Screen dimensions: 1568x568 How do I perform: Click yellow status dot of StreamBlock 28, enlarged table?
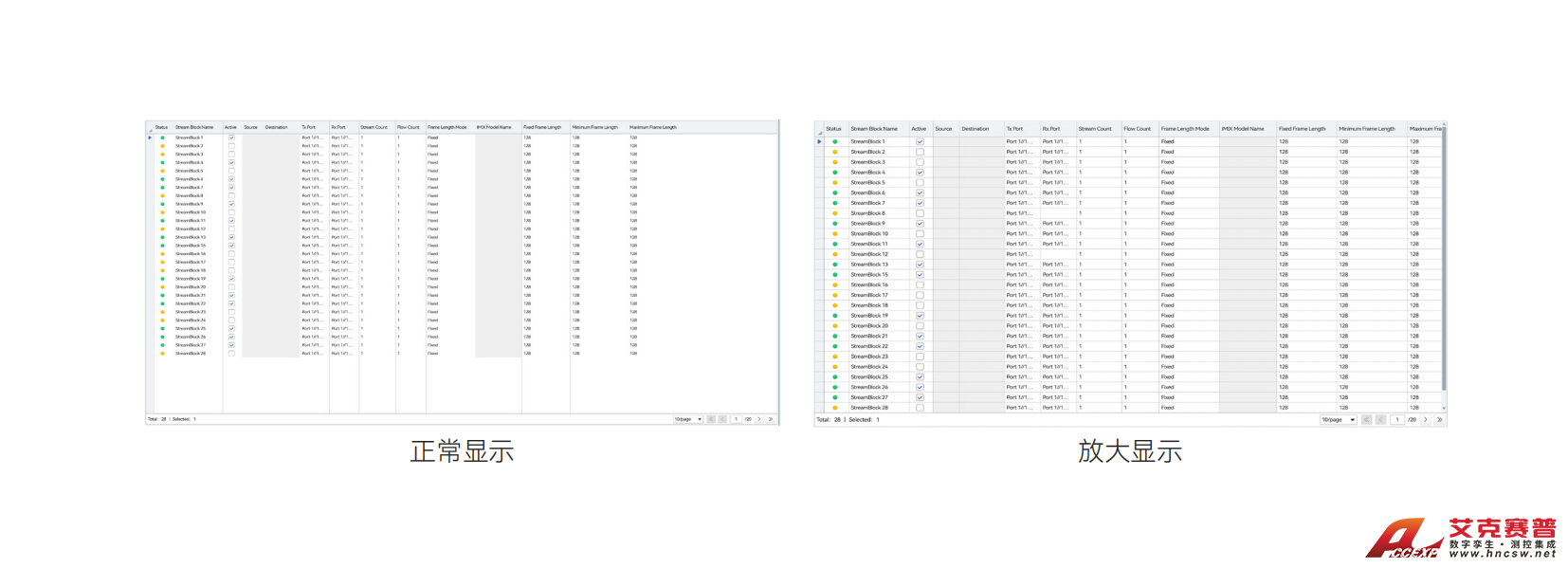point(835,408)
